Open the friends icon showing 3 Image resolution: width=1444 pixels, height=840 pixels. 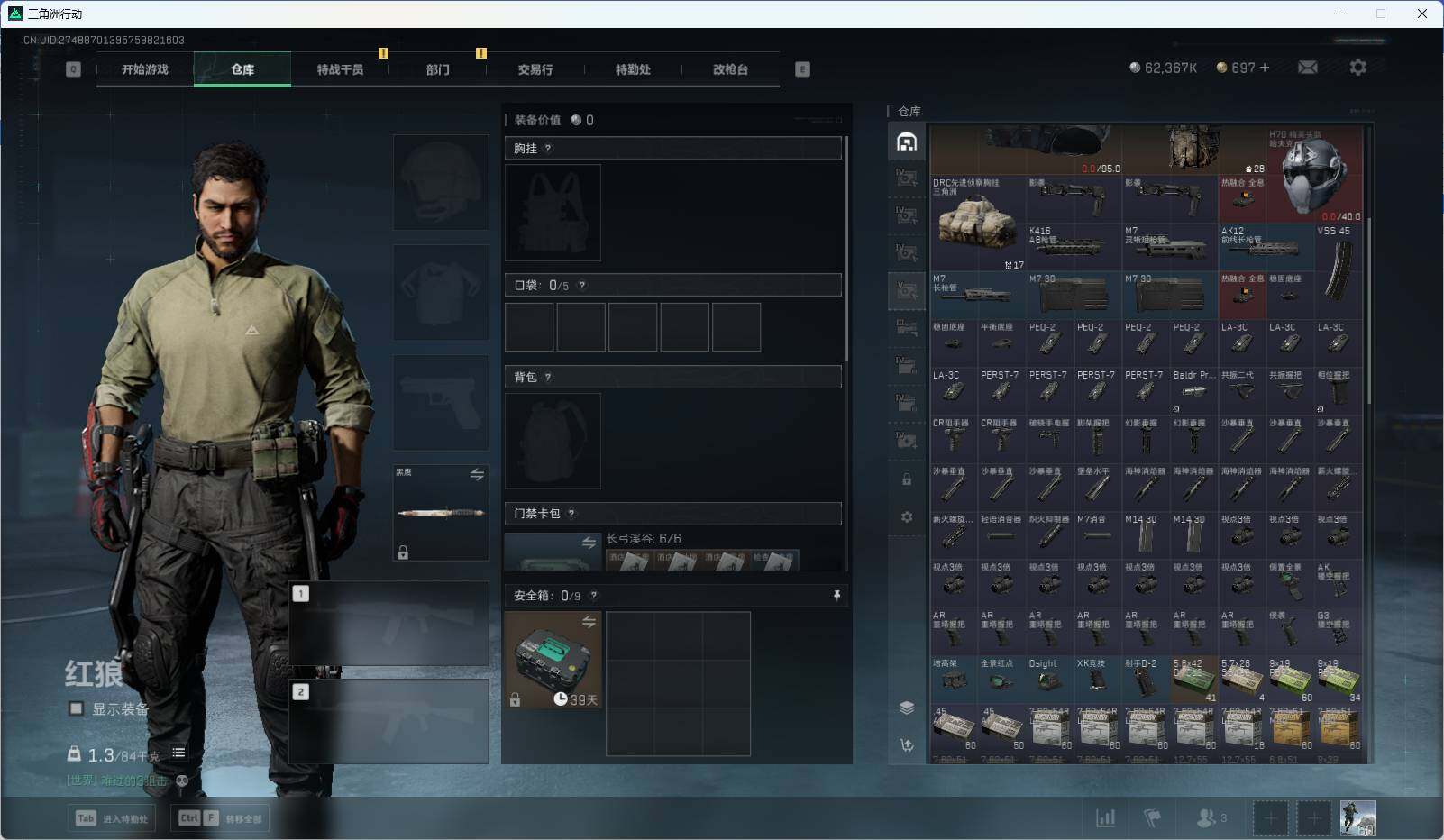click(1211, 817)
